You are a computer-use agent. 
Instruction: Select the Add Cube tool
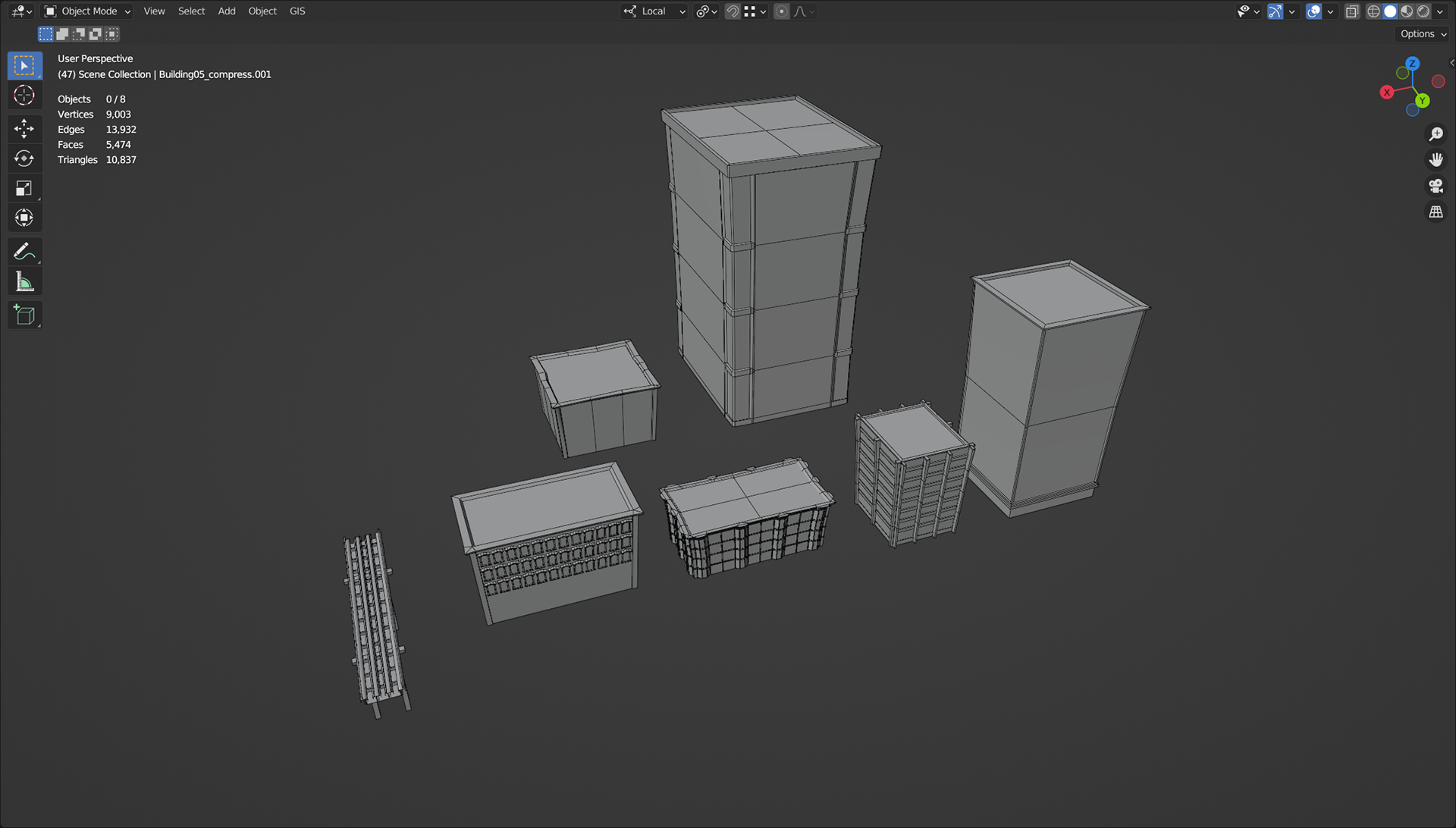pyautogui.click(x=24, y=315)
